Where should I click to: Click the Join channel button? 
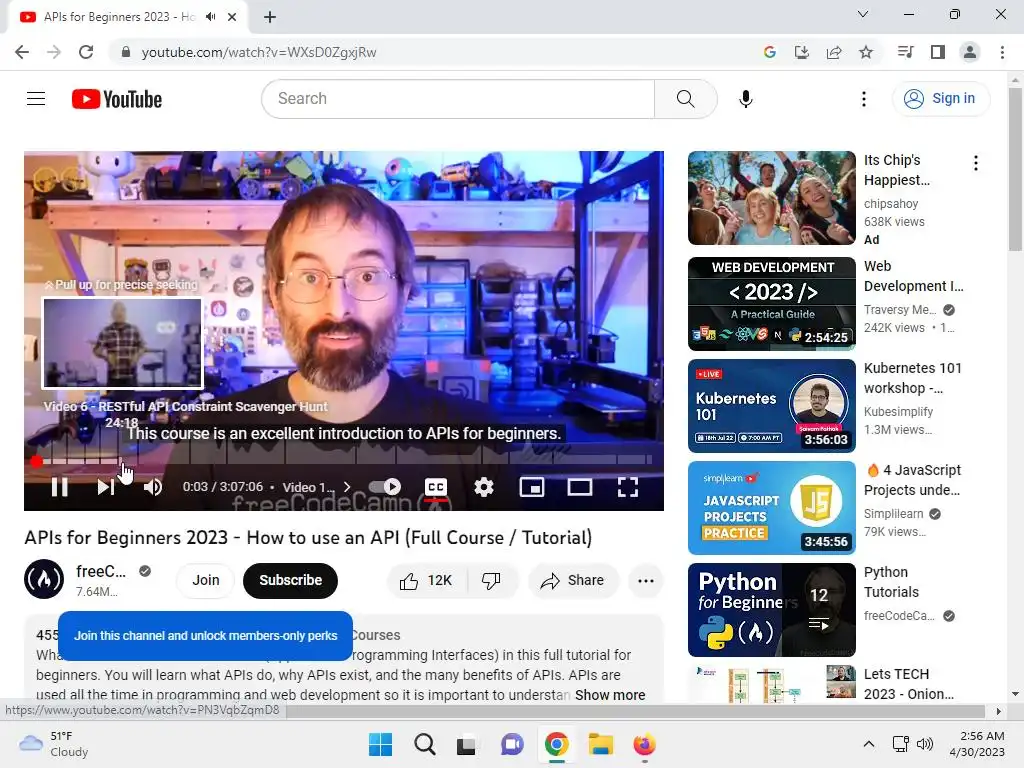pyautogui.click(x=206, y=580)
